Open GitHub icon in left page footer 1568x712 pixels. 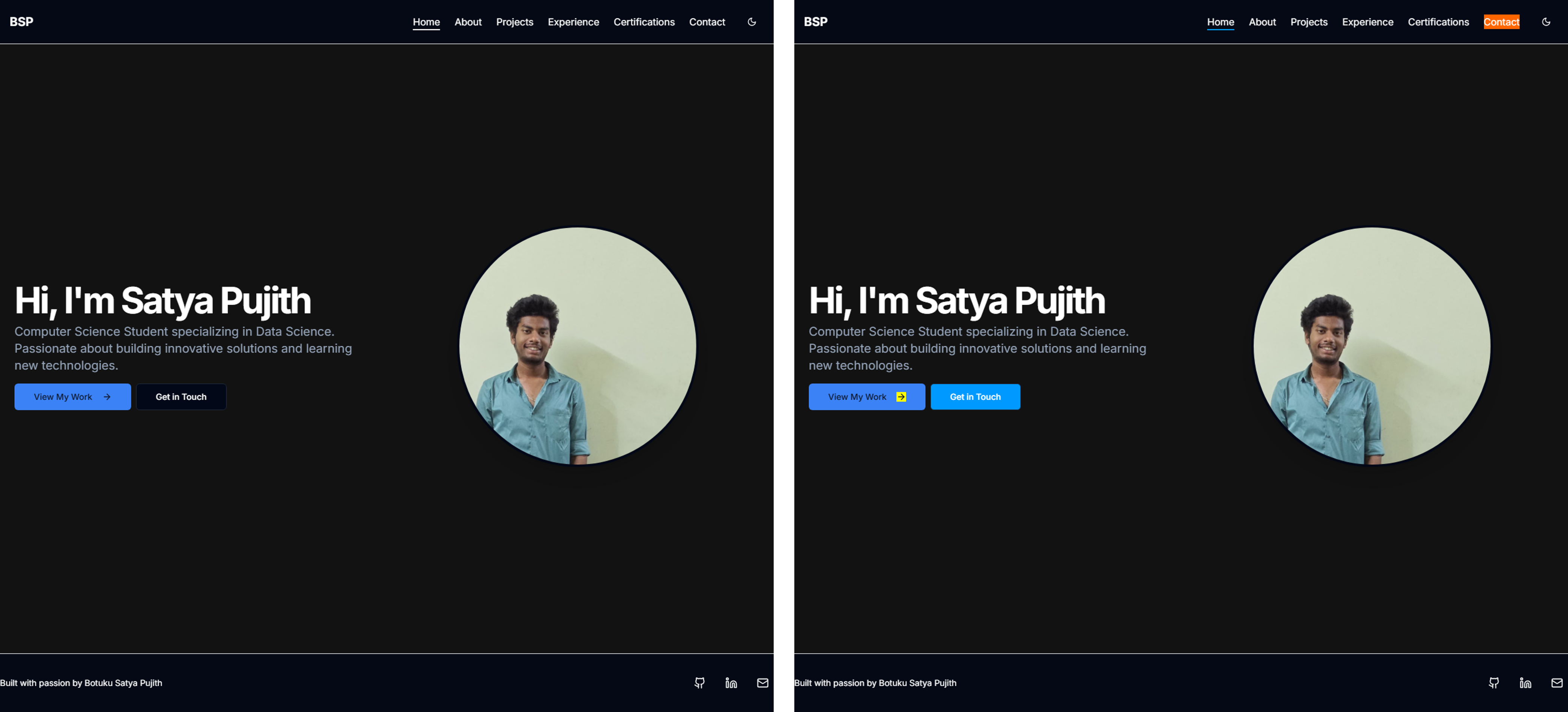[699, 683]
